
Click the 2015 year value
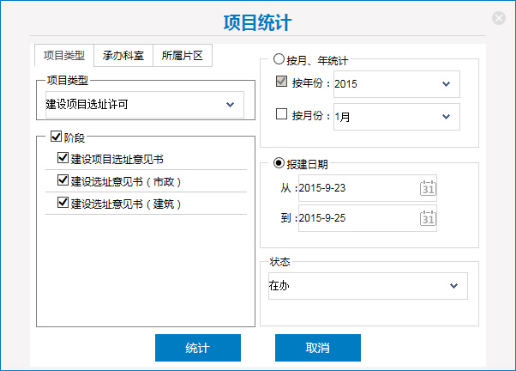(x=346, y=84)
